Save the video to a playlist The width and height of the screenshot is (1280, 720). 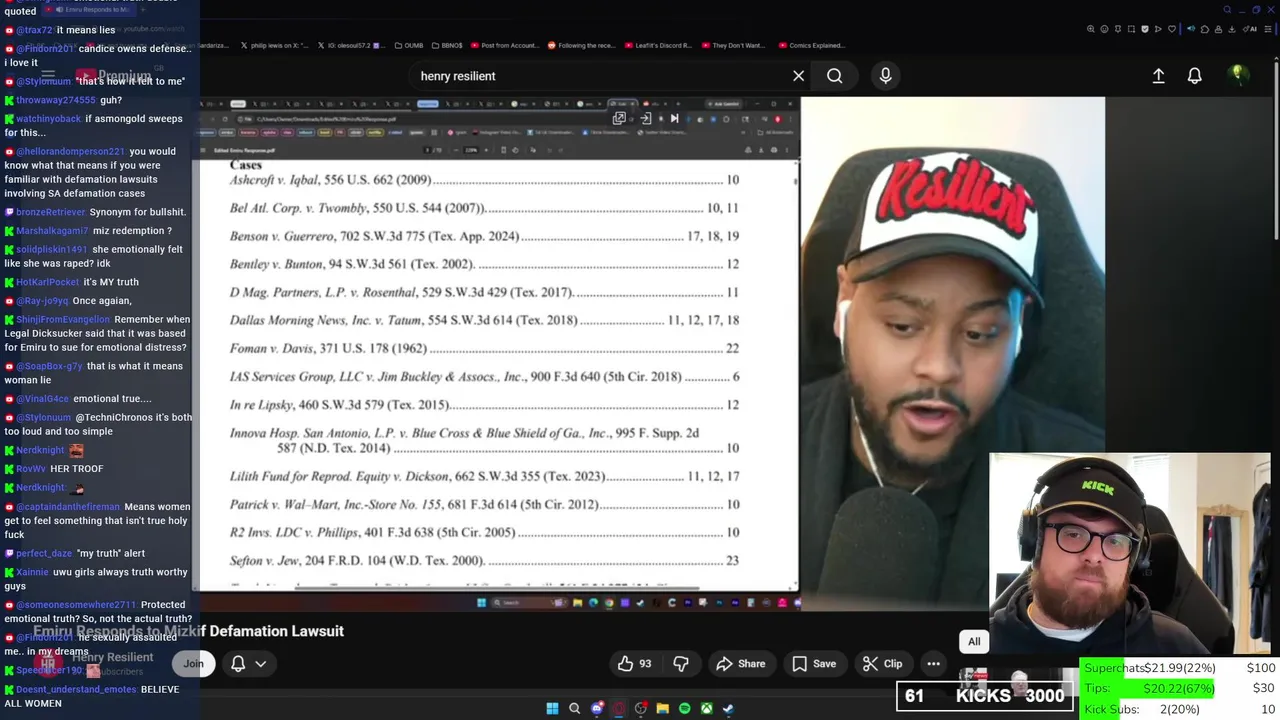pos(814,663)
